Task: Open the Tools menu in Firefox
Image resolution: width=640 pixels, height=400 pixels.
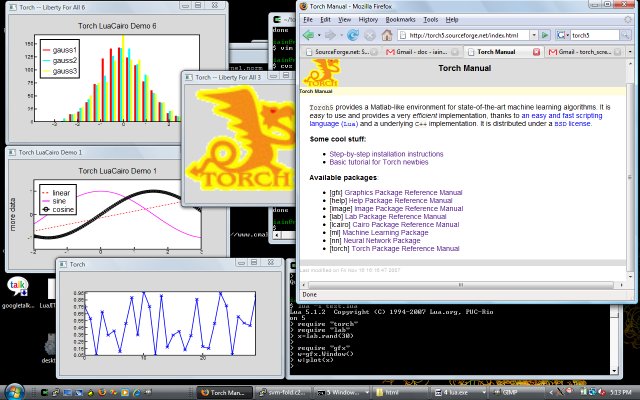Action: click(430, 19)
